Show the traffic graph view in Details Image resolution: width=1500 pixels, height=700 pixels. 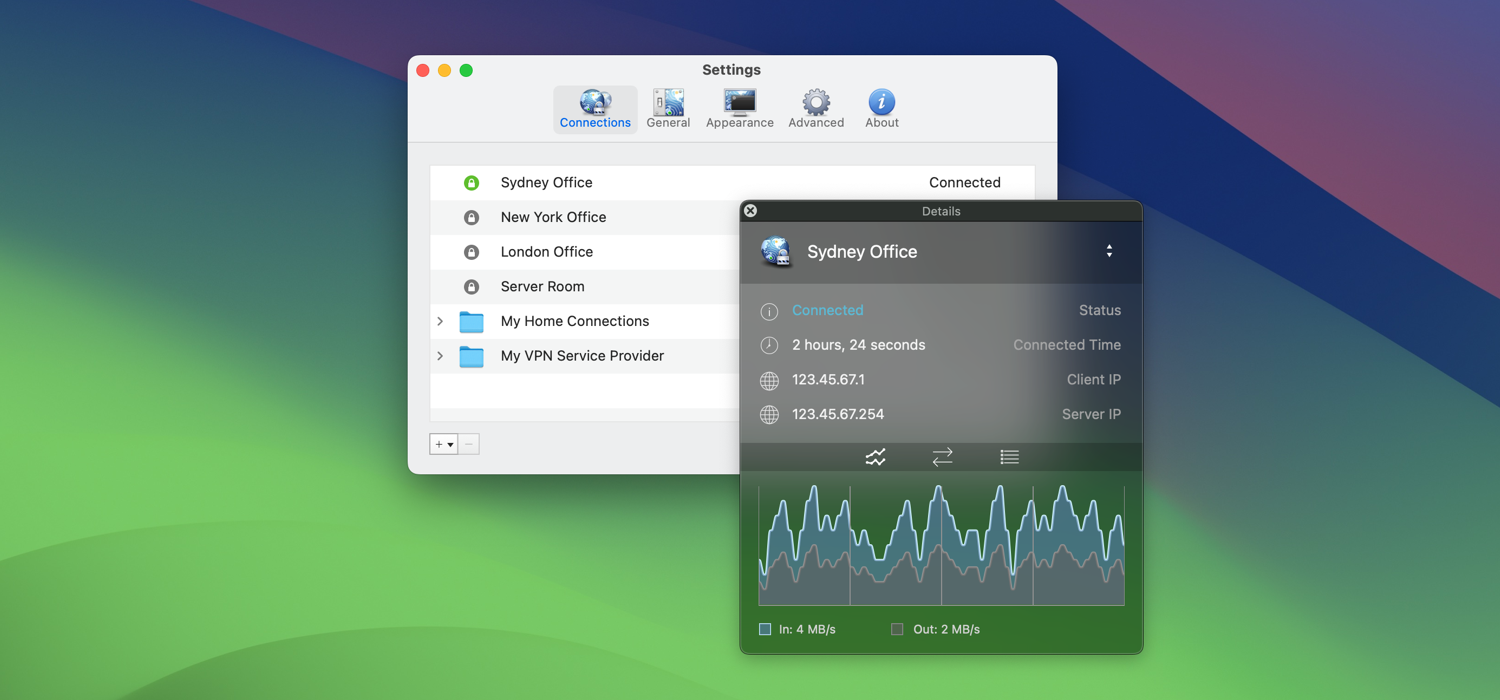tap(875, 457)
